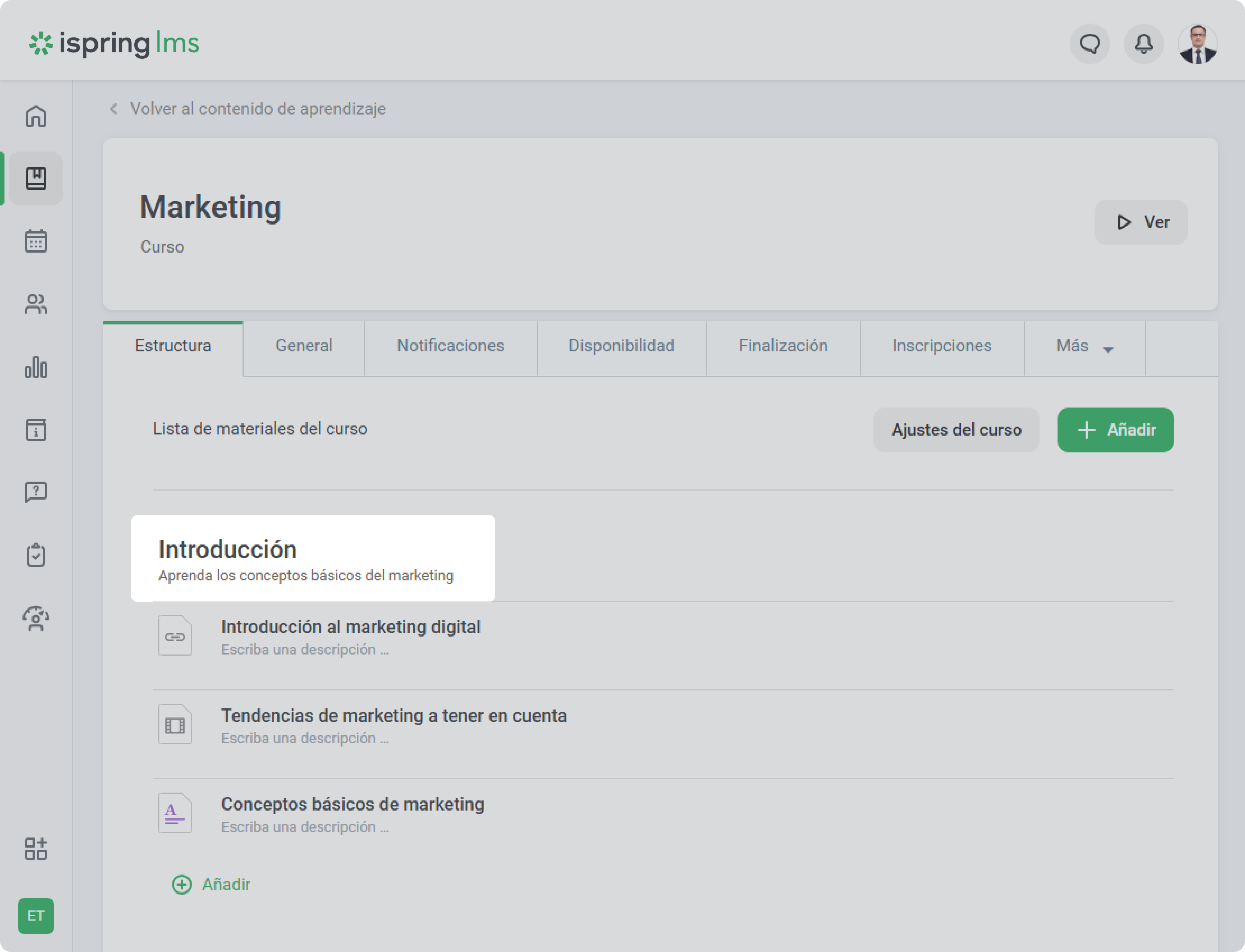
Task: Open the Inscripciones tab
Action: 941,346
